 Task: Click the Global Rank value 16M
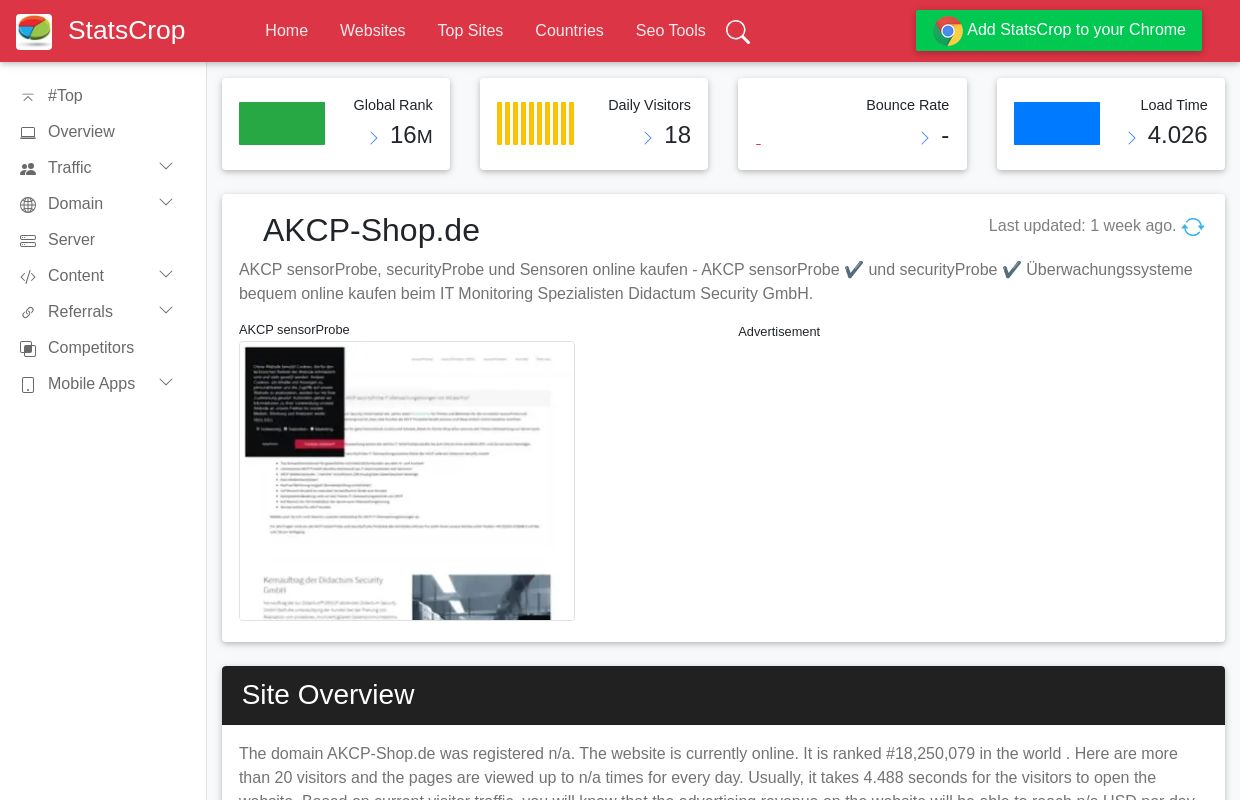click(411, 135)
